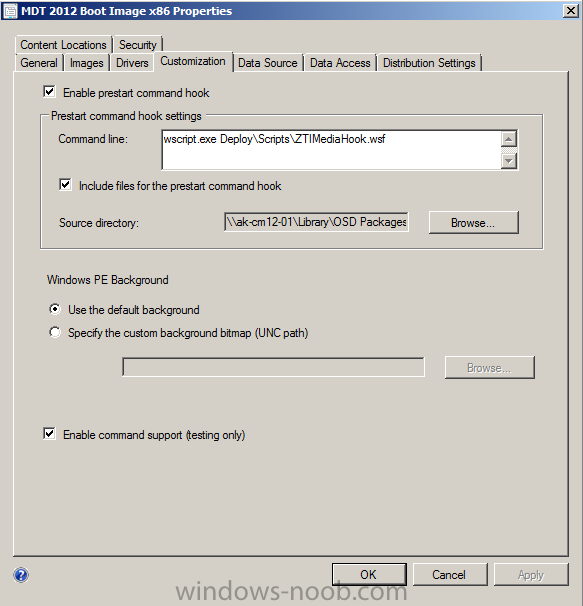Click the blue help question mark icon
The width and height of the screenshot is (583, 606).
[x=21, y=575]
